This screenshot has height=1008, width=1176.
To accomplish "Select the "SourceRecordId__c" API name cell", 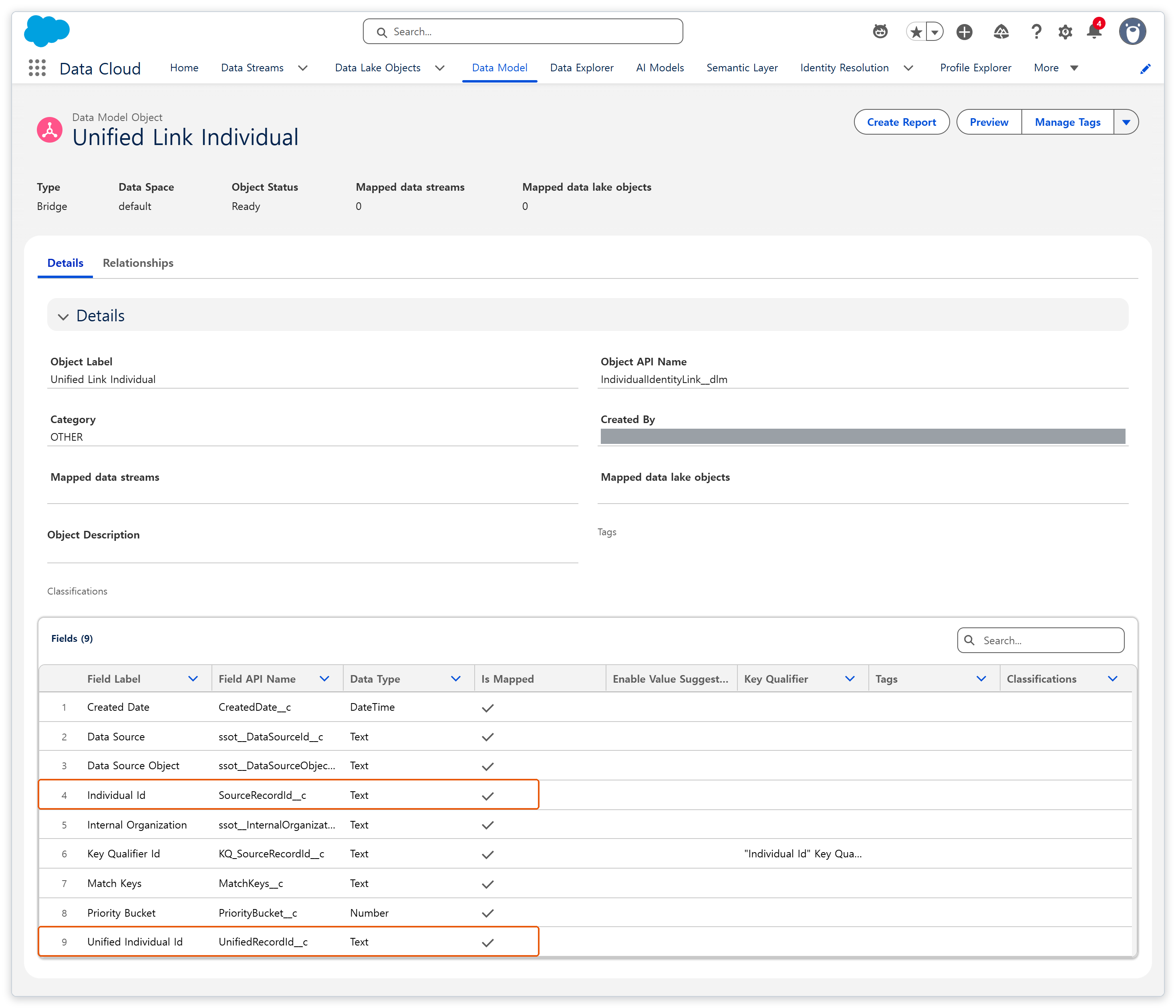I will (x=262, y=795).
